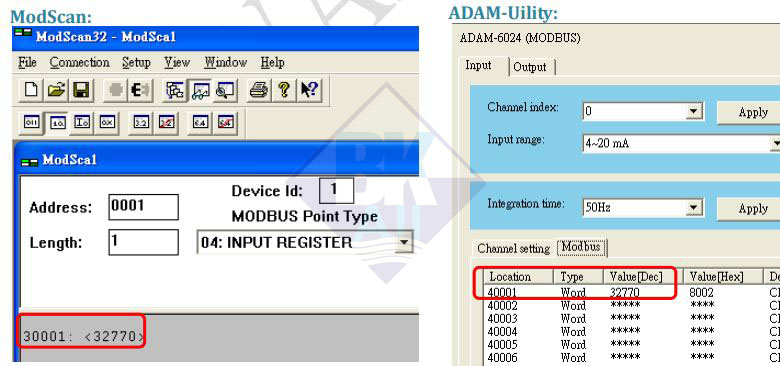The height and width of the screenshot is (366, 780).
Task: Toggle the decimal display format button
Action: click(x=57, y=123)
